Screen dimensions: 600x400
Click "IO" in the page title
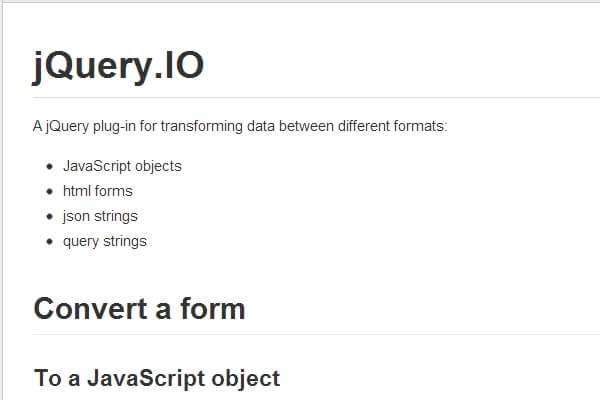click(x=183, y=66)
